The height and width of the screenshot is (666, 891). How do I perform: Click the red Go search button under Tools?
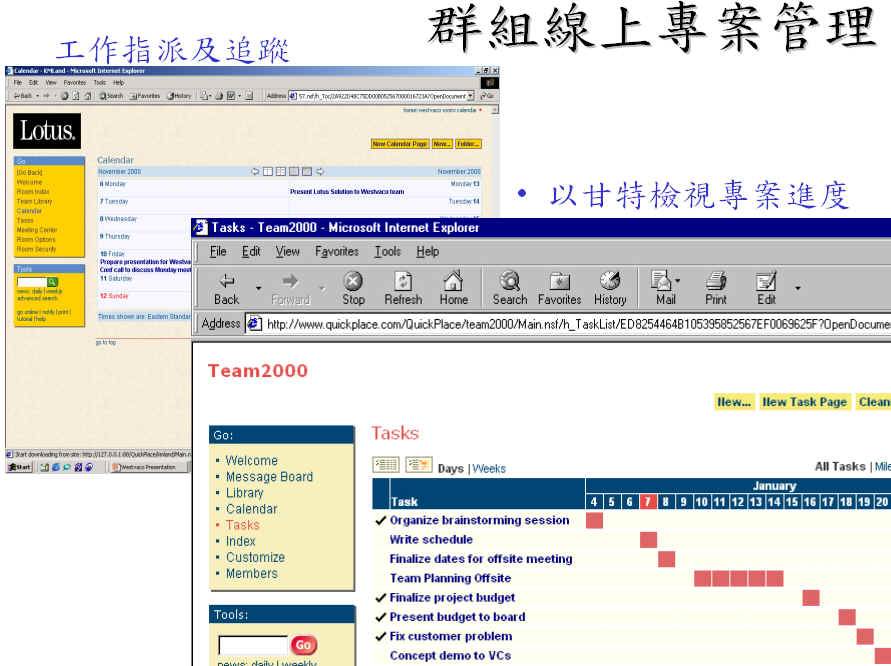[303, 645]
